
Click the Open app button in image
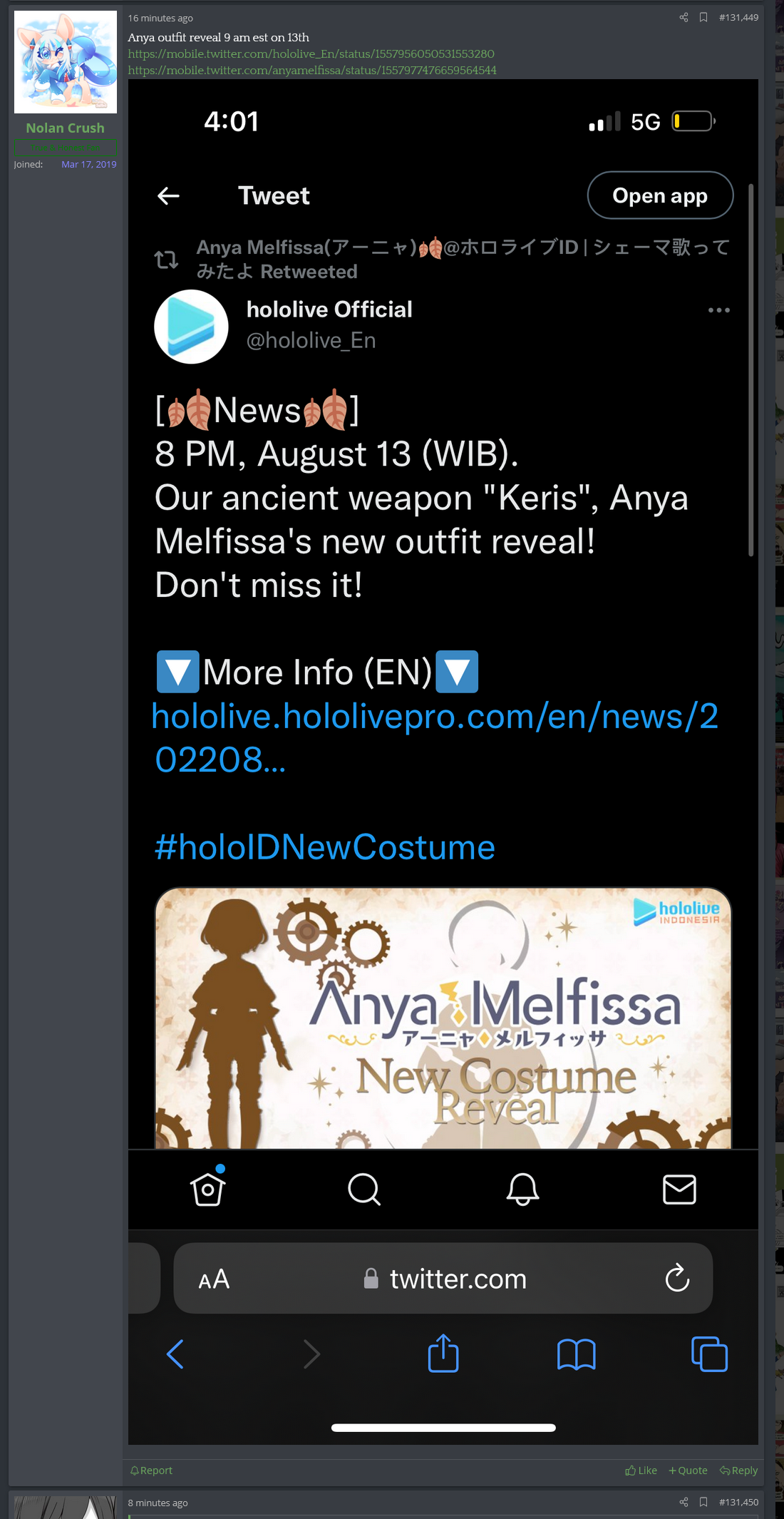tap(660, 195)
